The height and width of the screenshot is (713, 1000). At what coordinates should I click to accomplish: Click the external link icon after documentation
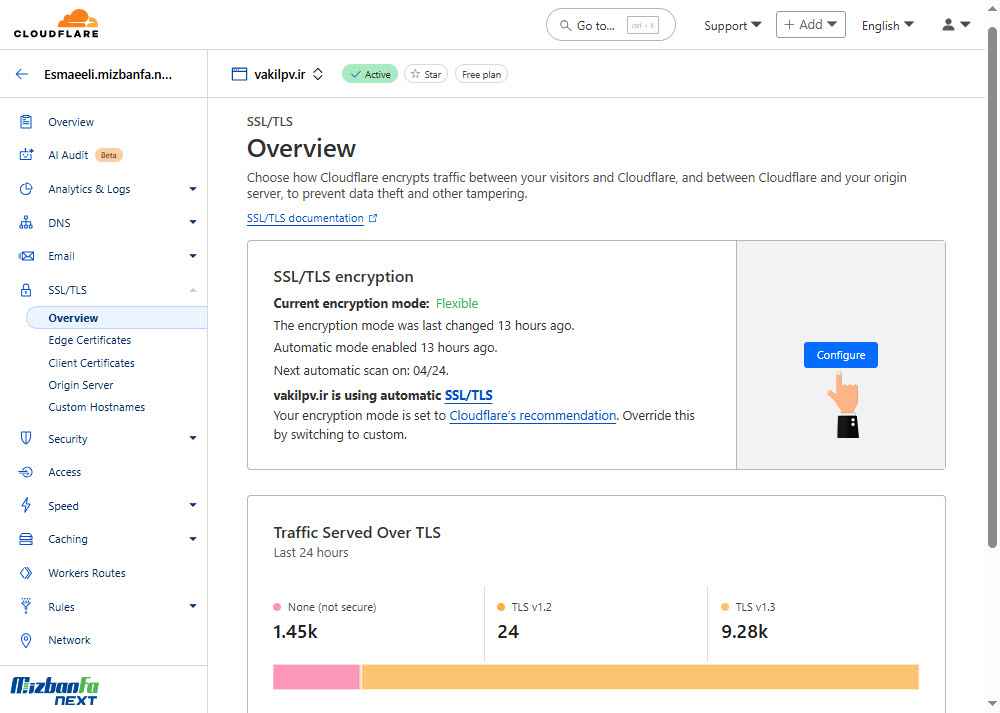click(373, 218)
